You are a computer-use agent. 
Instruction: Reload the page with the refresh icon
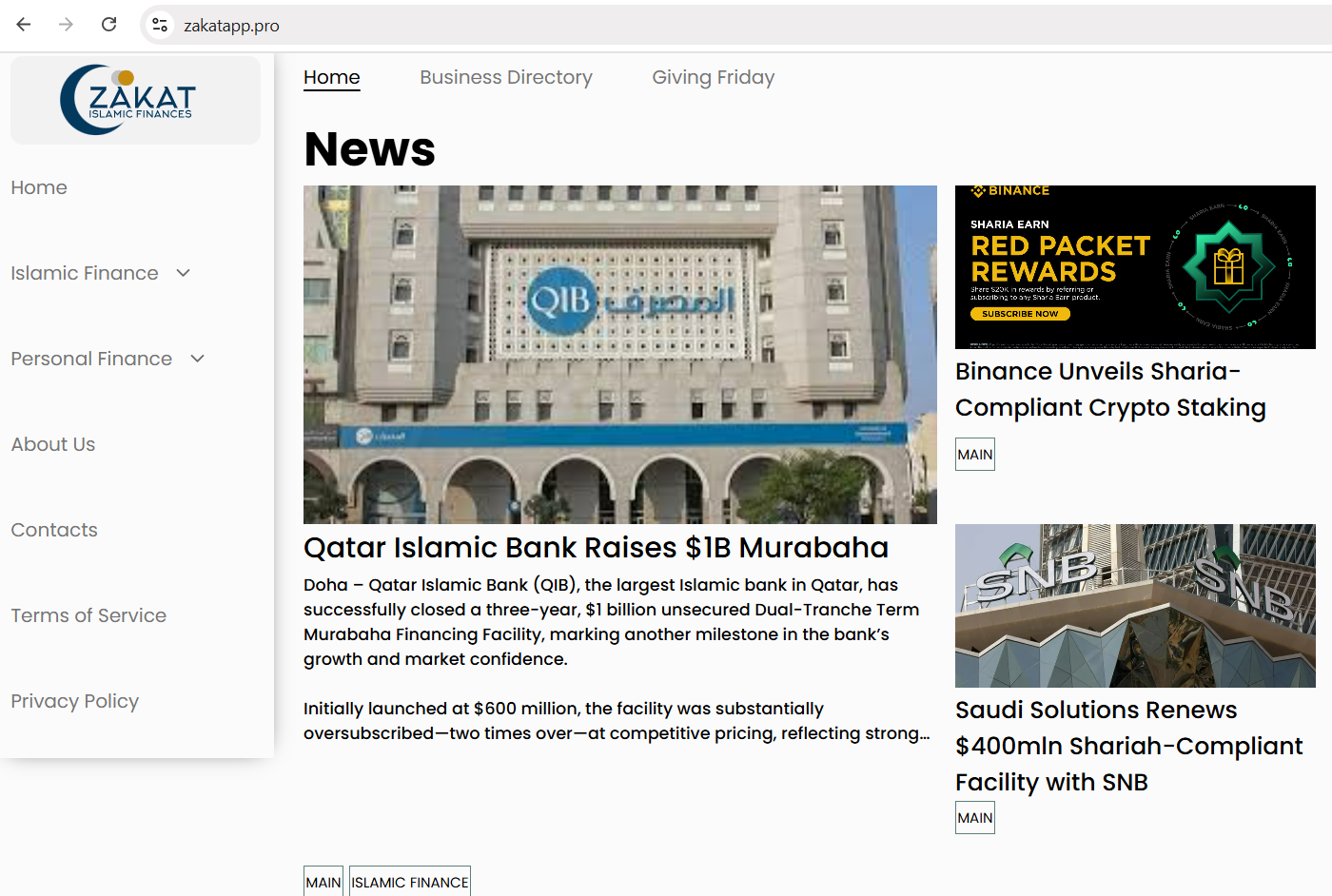pyautogui.click(x=109, y=25)
